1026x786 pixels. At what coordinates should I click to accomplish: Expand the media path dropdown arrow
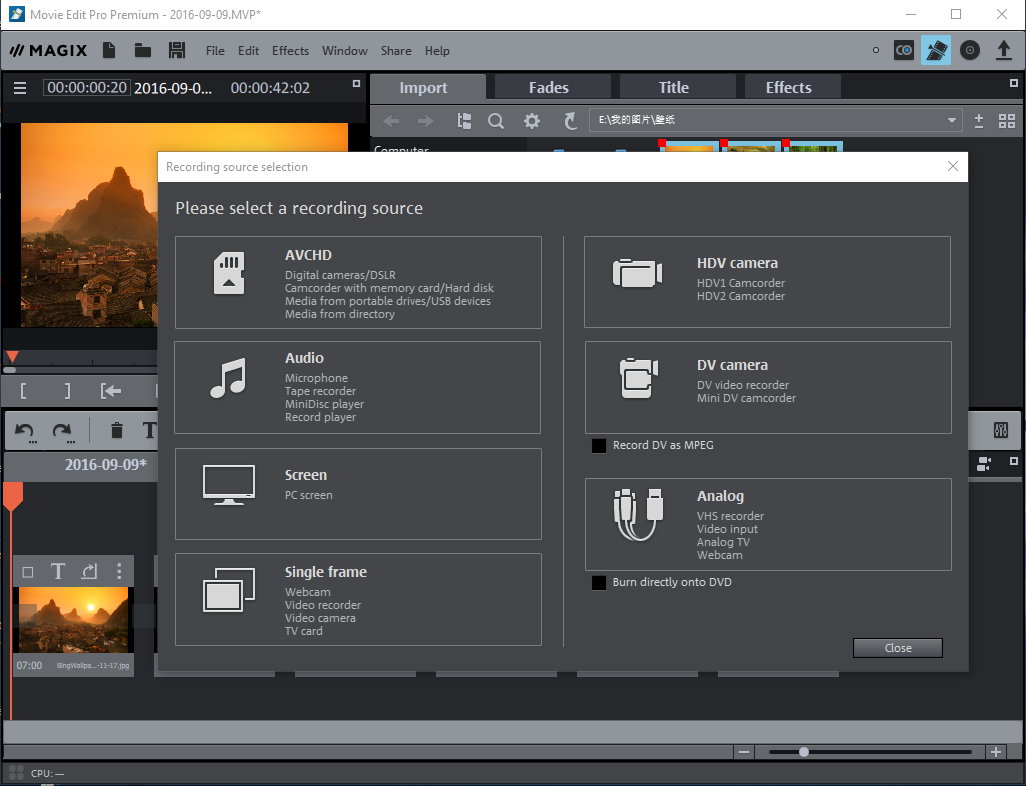tap(951, 120)
